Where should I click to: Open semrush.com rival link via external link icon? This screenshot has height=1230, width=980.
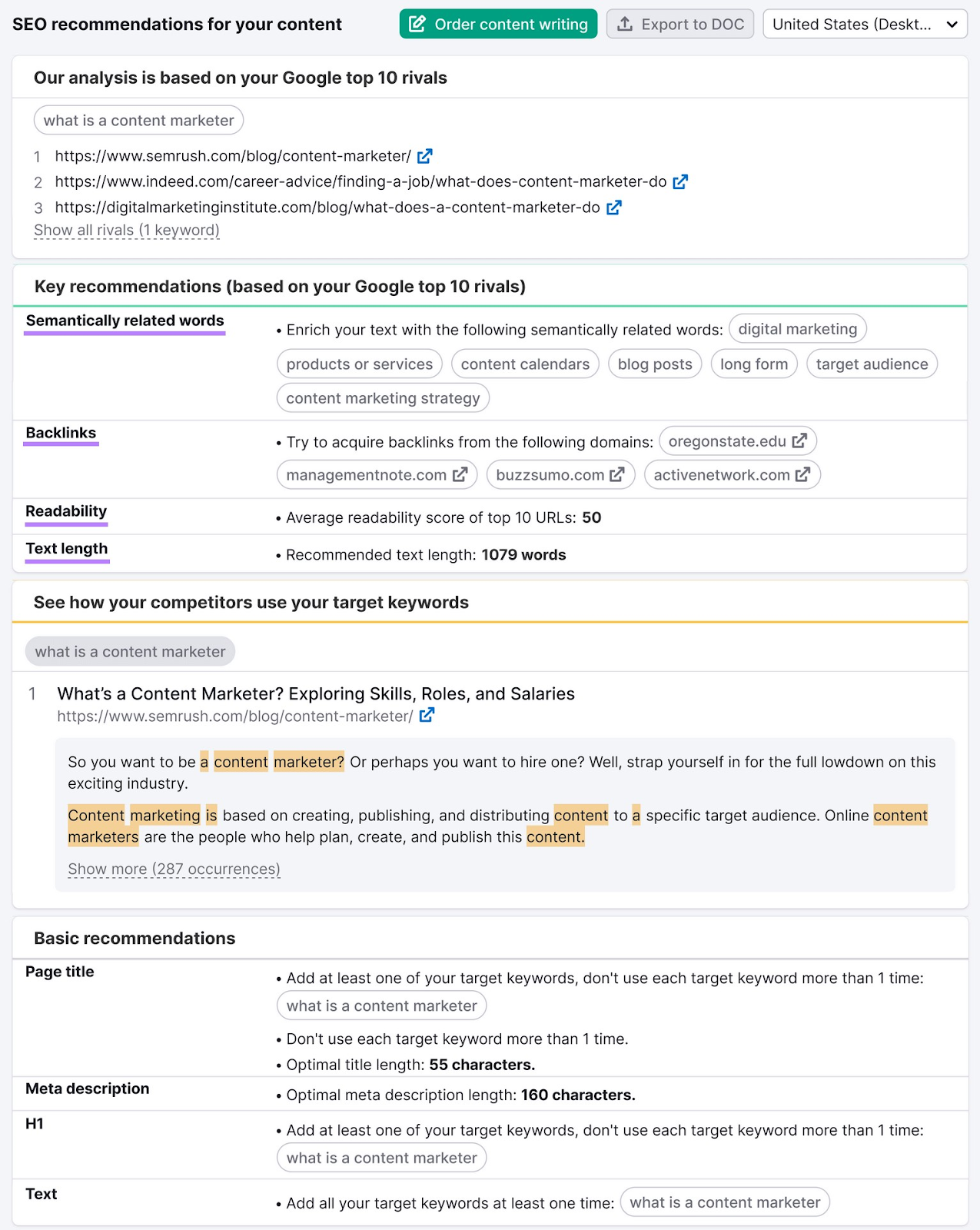coord(424,156)
